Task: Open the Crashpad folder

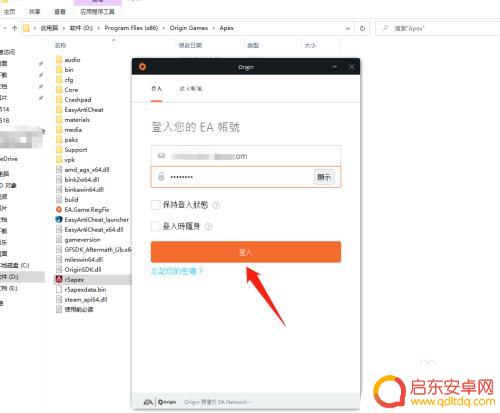Action: click(74, 100)
